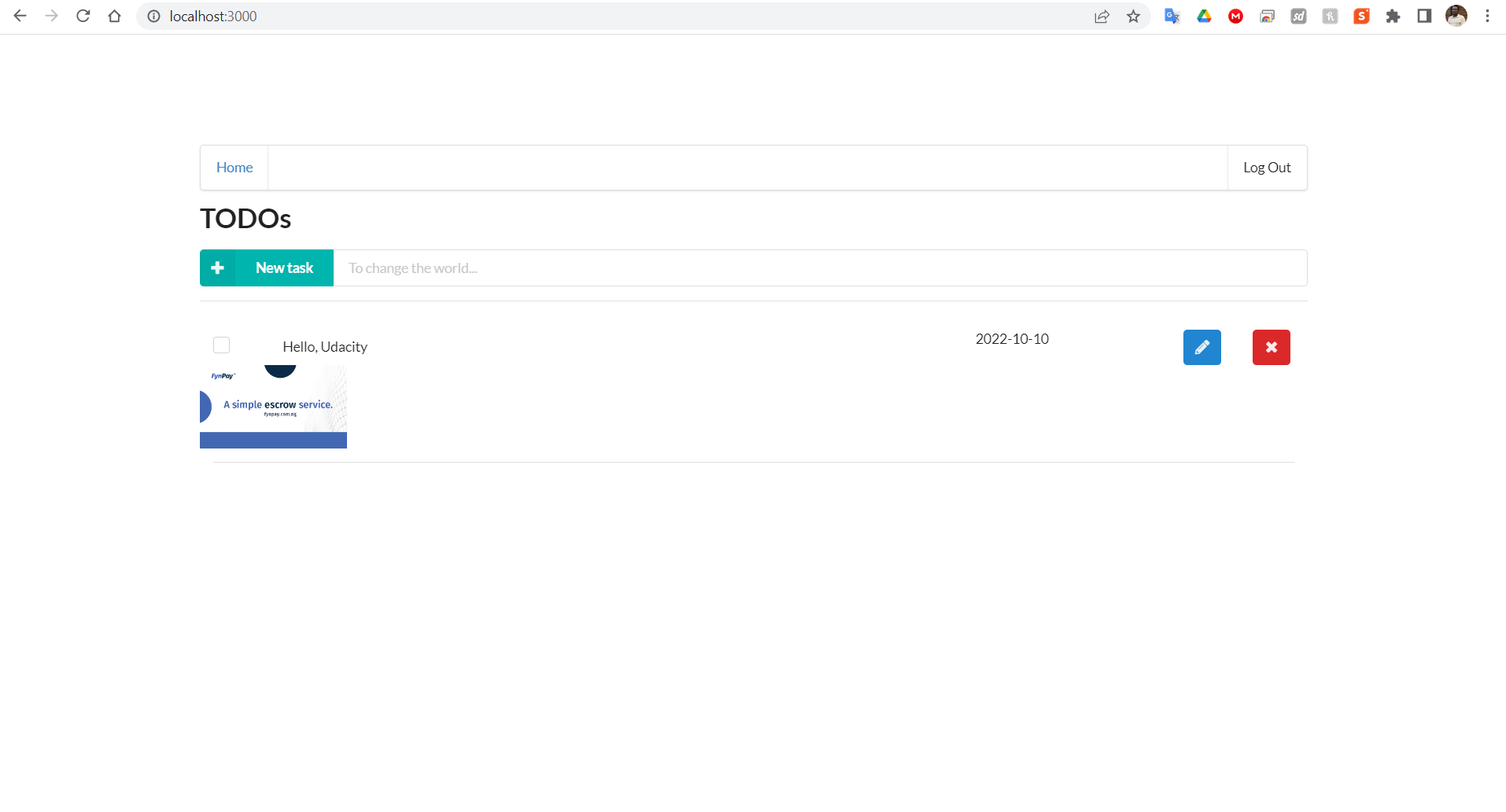Screen dimensions: 1506x812
Task: Bookmark this page with the star
Action: pos(1133,17)
